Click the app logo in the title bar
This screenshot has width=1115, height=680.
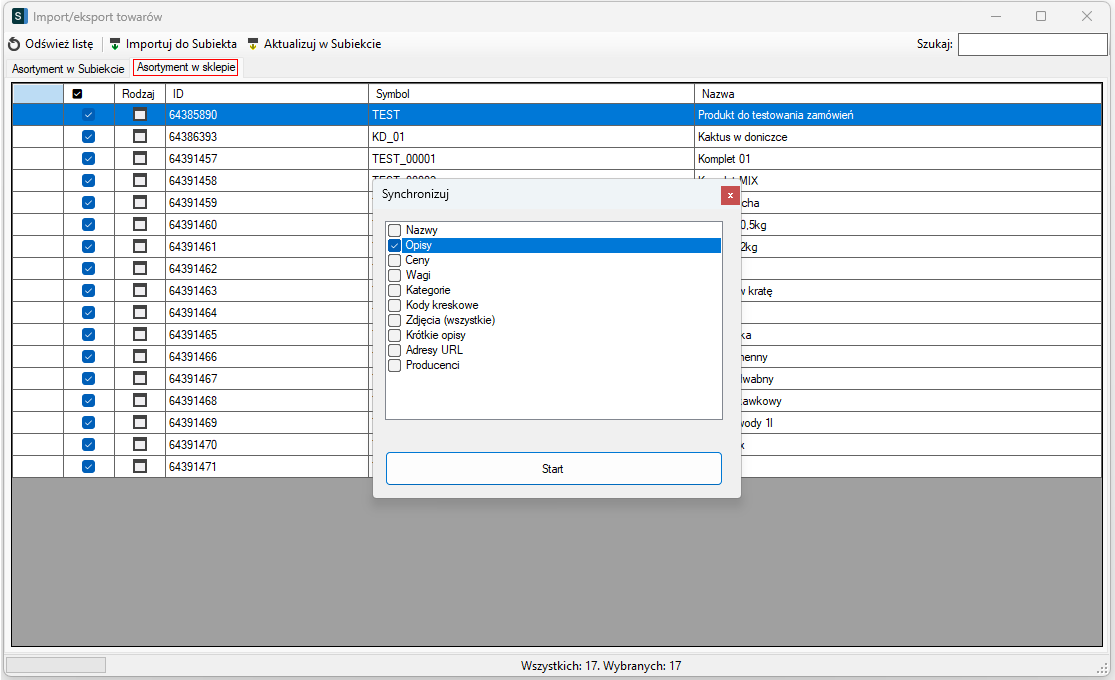pos(19,17)
